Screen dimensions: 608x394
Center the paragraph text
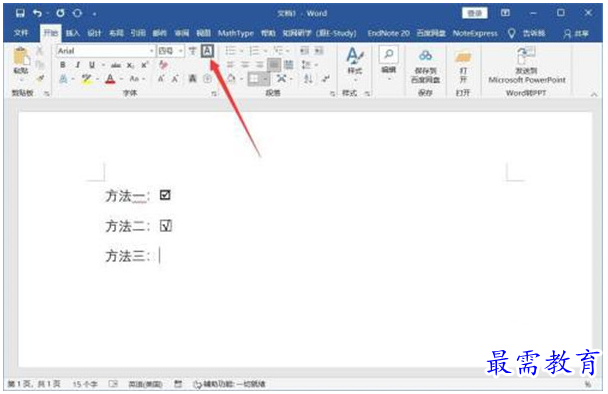(245, 64)
